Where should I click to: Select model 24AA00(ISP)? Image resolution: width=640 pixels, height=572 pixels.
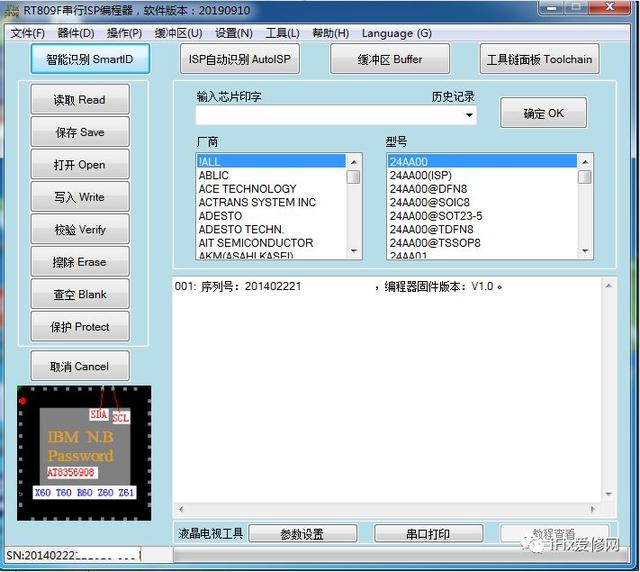482,175
